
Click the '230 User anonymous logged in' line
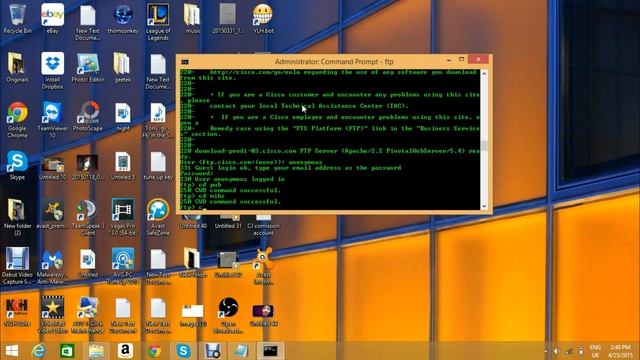click(233, 179)
